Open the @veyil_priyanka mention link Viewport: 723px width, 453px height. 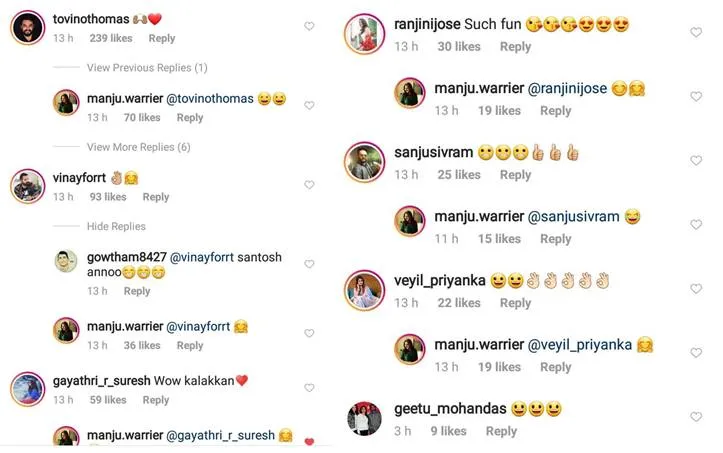[x=580, y=345]
